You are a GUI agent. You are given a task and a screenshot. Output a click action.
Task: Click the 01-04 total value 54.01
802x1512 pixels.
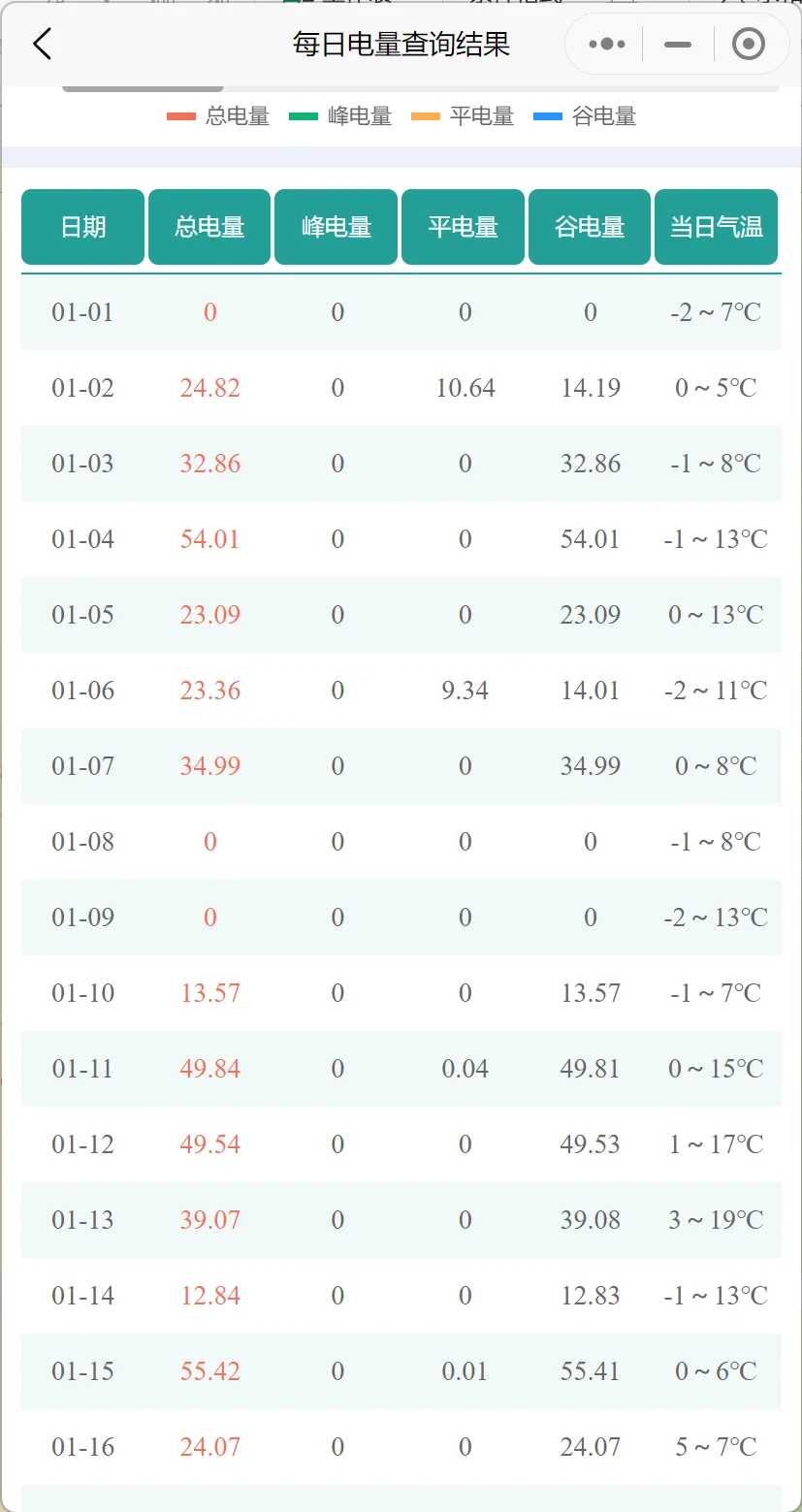pyautogui.click(x=209, y=539)
